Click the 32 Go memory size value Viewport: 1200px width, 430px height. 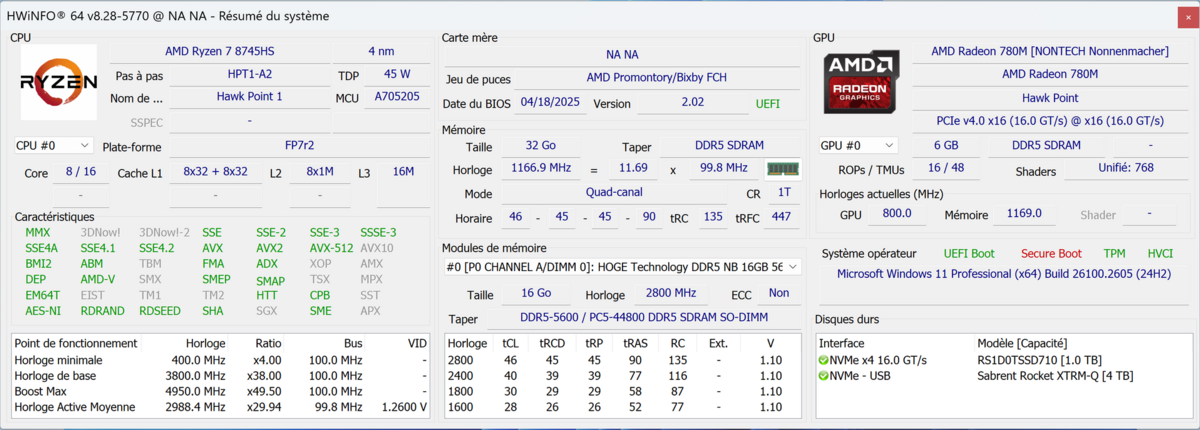point(543,146)
